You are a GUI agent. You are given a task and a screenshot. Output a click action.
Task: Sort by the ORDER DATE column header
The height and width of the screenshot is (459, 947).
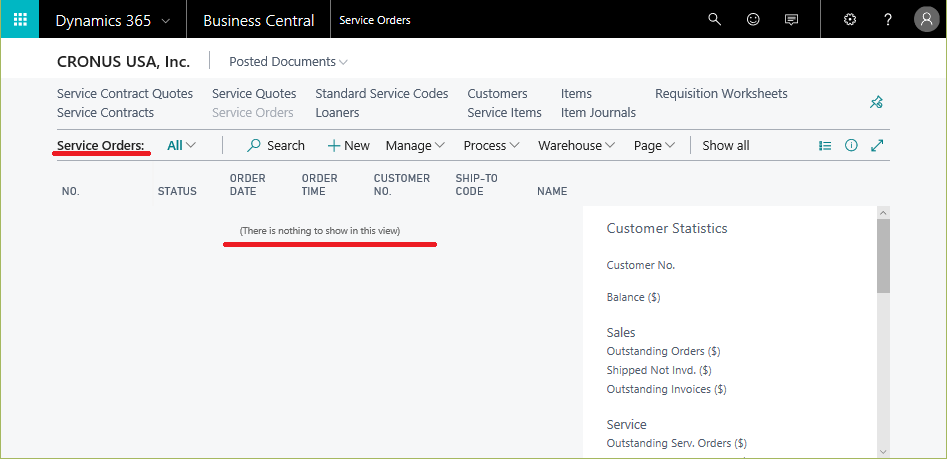click(248, 185)
